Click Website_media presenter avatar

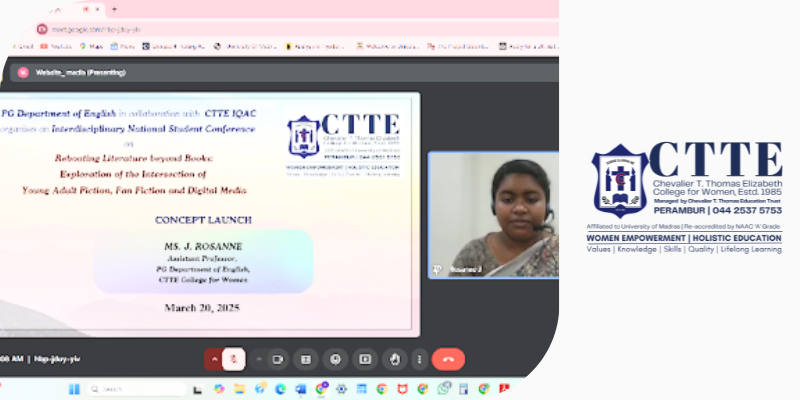23,72
